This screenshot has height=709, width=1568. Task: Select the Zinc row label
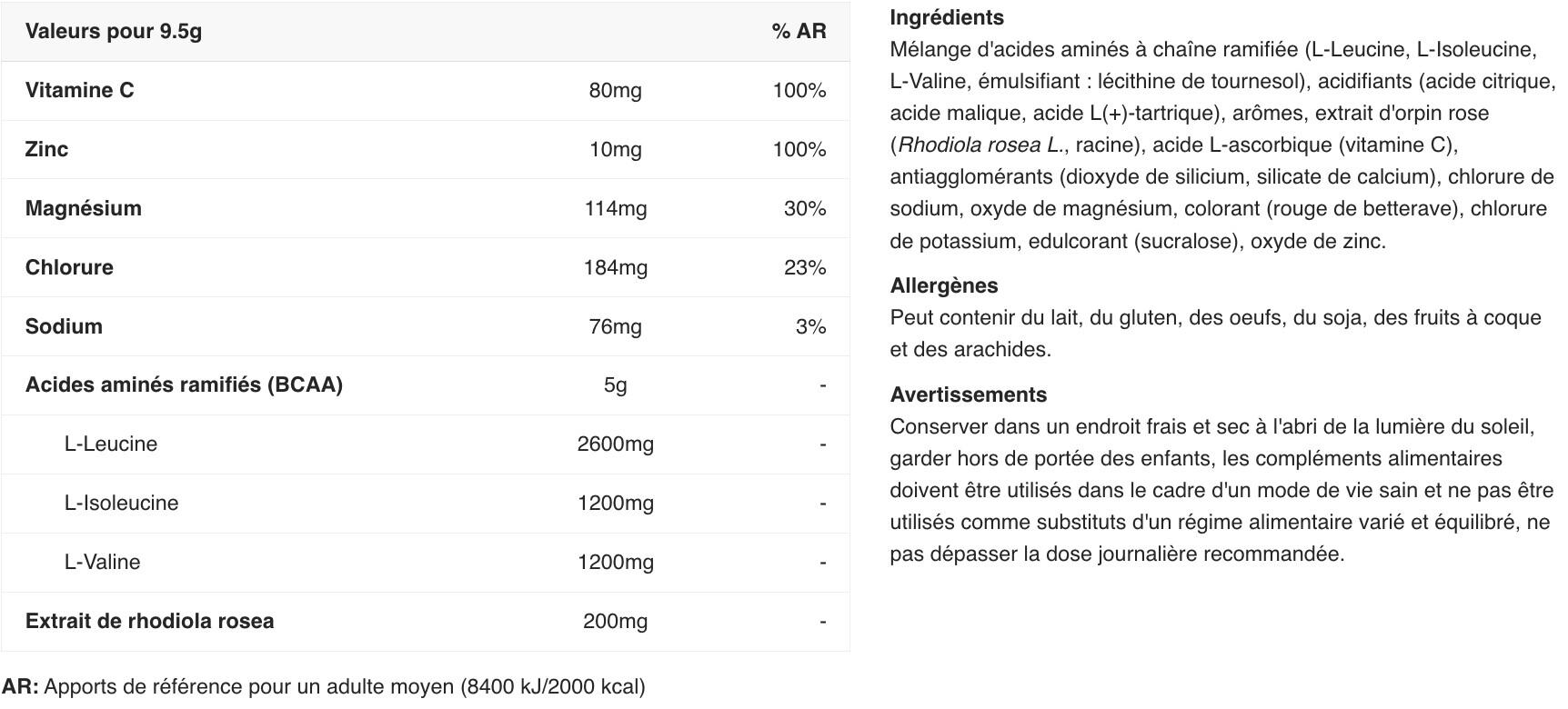click(46, 149)
